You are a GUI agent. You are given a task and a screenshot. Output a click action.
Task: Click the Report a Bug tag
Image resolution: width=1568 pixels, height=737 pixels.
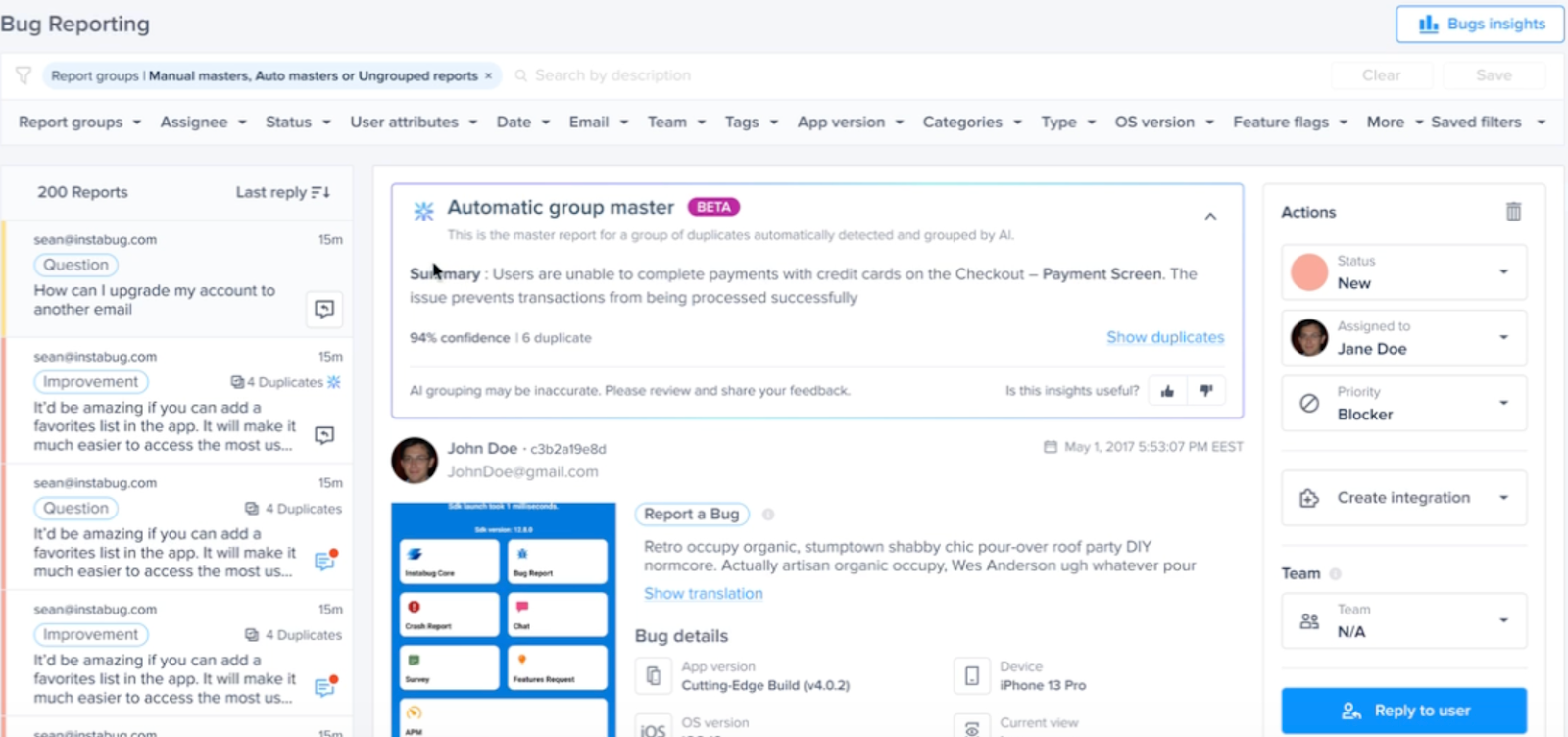[x=692, y=515]
